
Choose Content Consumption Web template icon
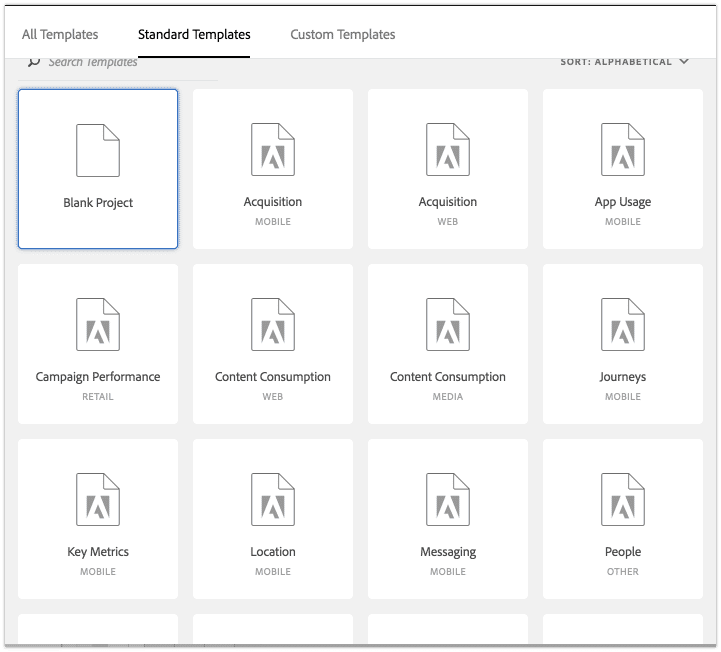click(x=273, y=325)
